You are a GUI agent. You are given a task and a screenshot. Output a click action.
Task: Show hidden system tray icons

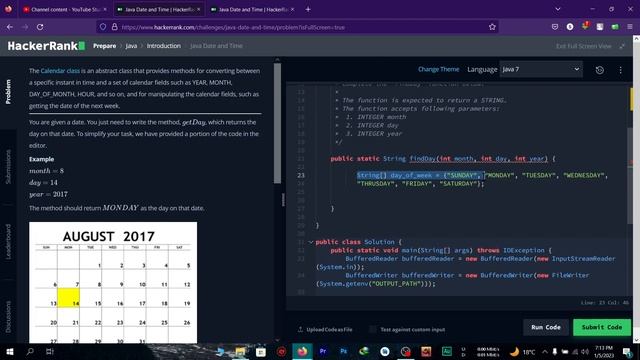point(545,351)
